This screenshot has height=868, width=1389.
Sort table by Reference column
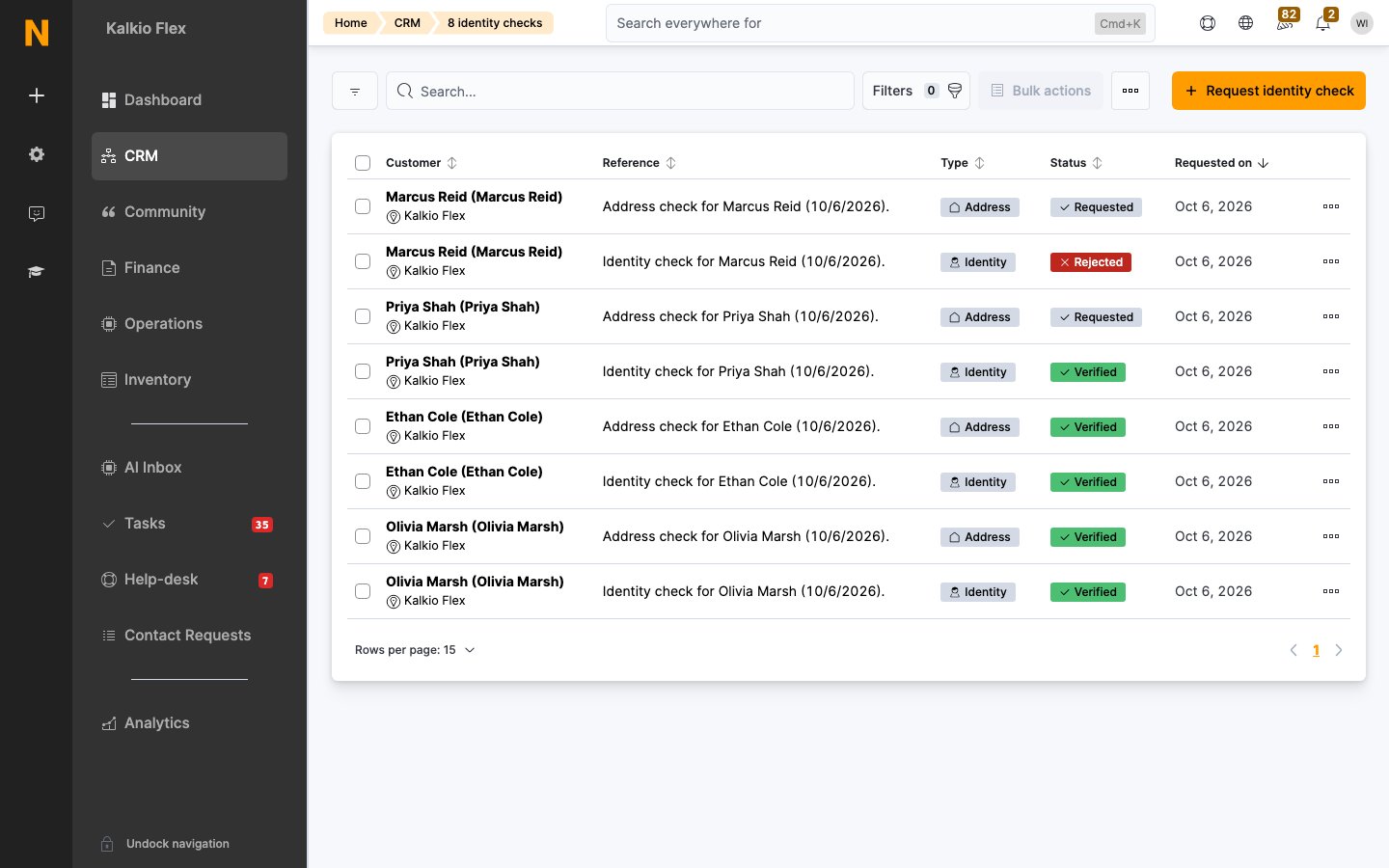tap(640, 163)
